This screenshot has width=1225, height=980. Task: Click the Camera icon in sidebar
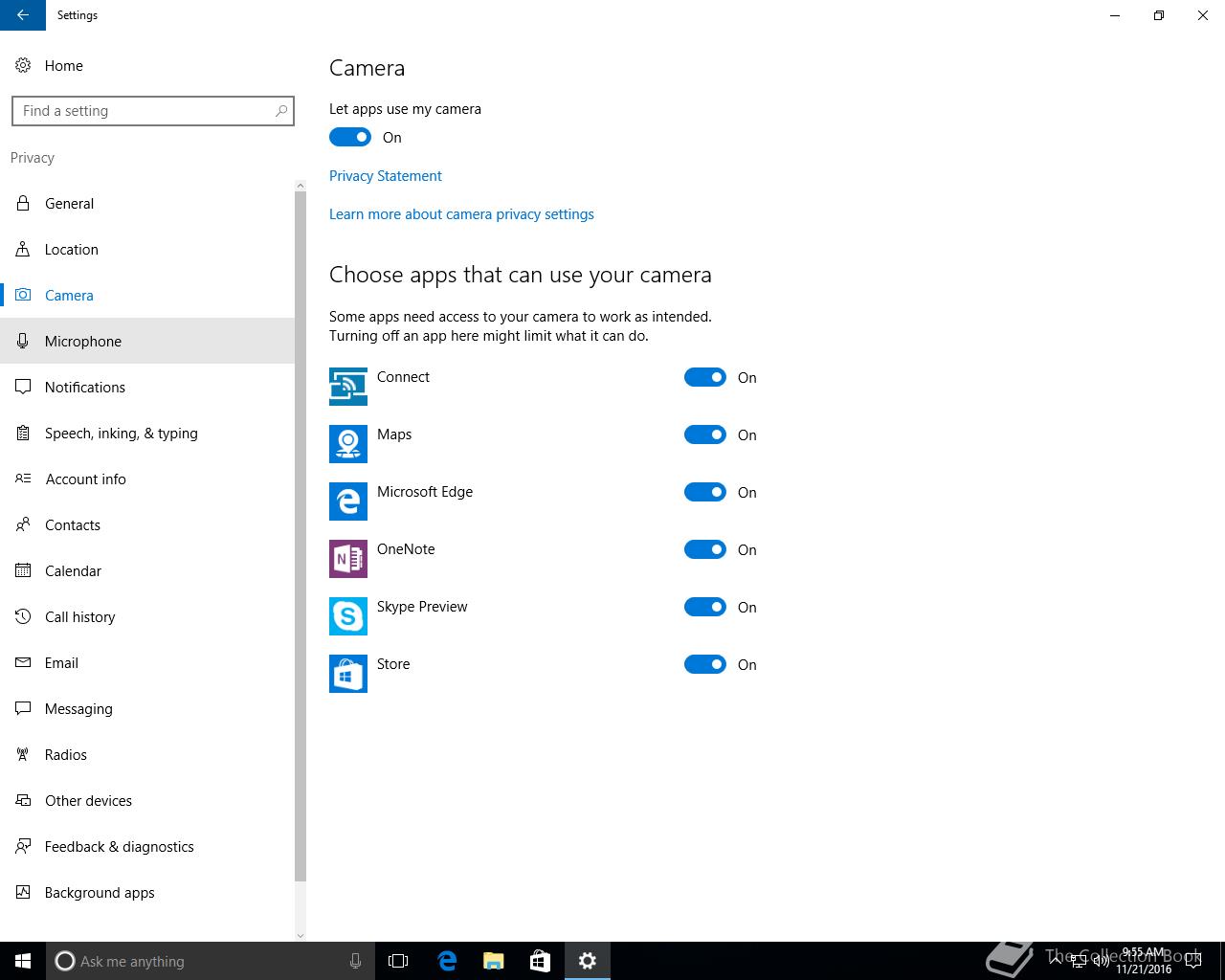point(23,296)
